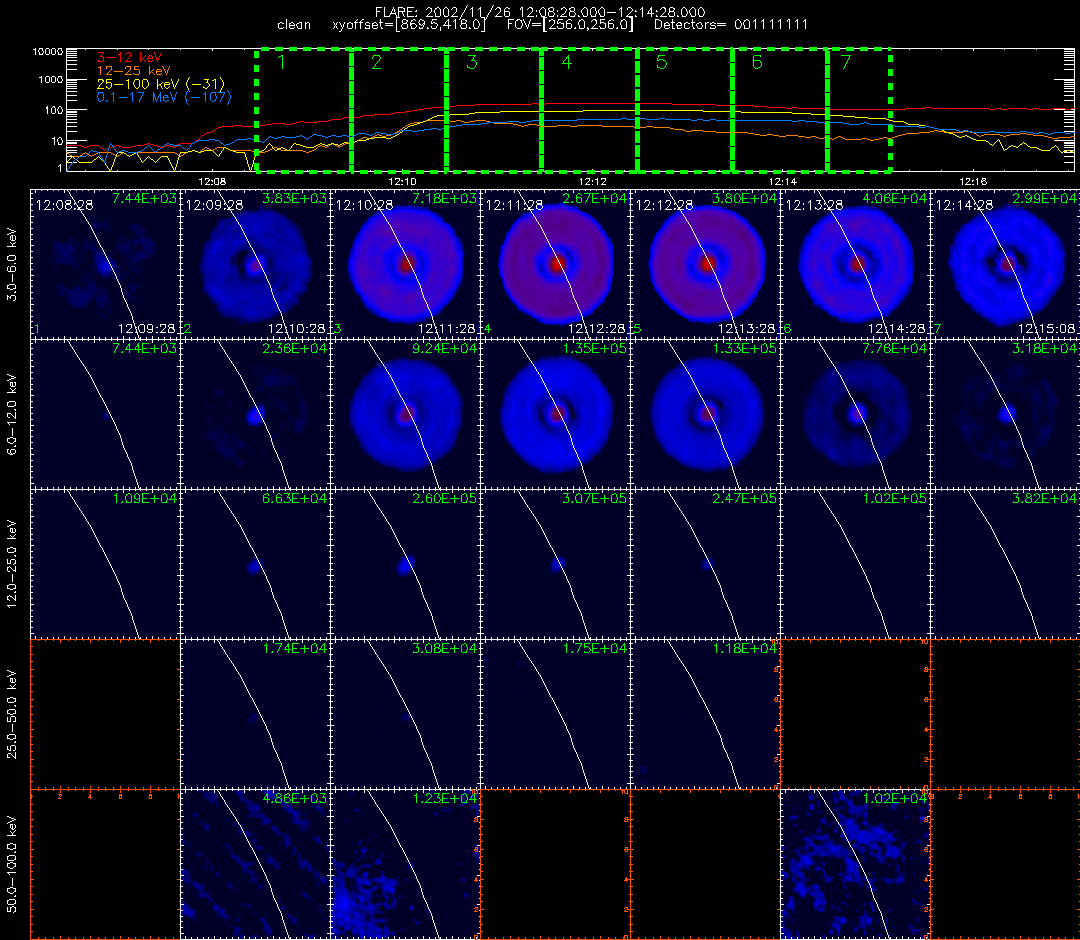Open the 3-6 keV image starting 12:10:28
This screenshot has width=1080, height=940.
[406, 264]
